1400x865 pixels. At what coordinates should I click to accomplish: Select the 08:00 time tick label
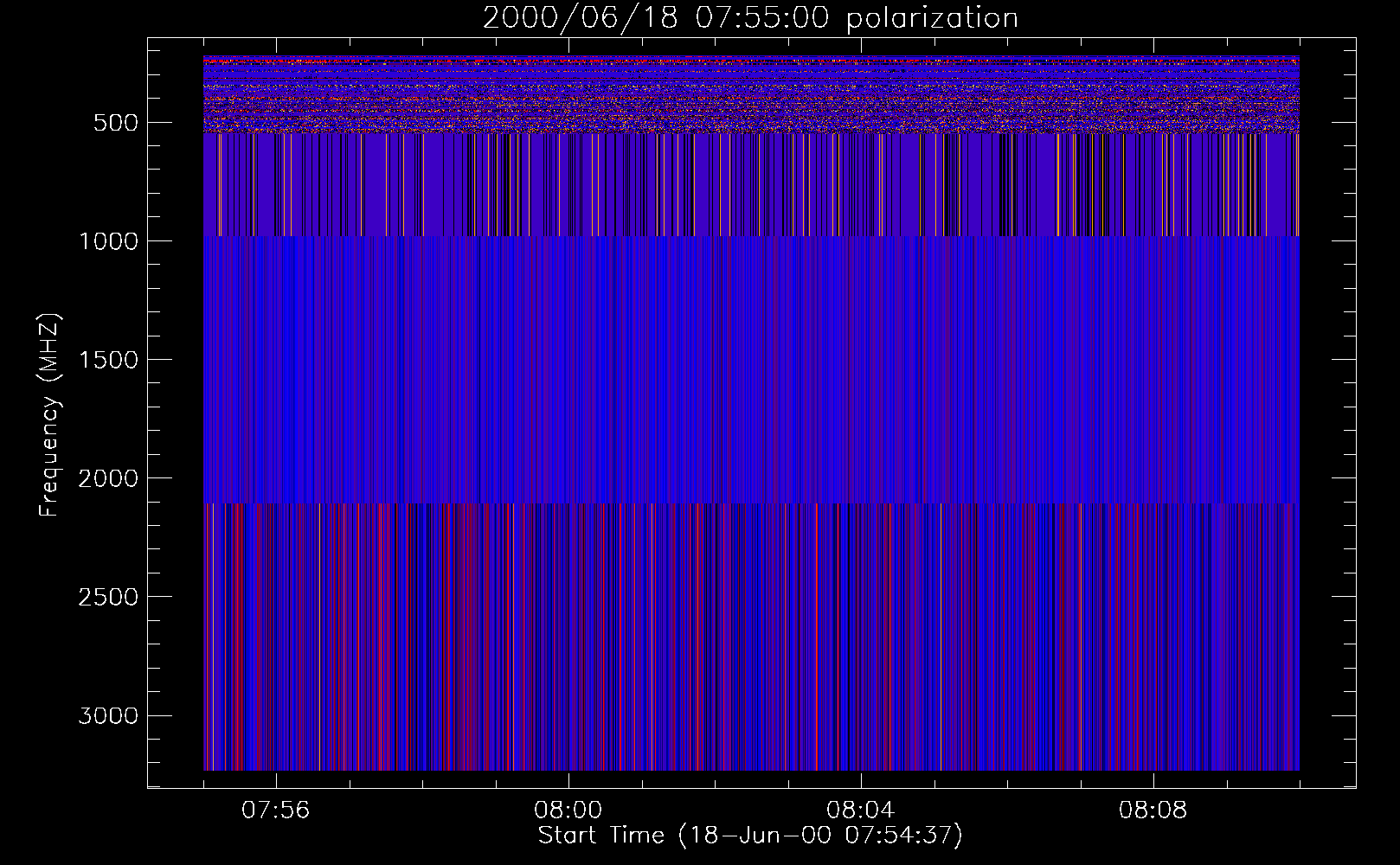[x=568, y=811]
